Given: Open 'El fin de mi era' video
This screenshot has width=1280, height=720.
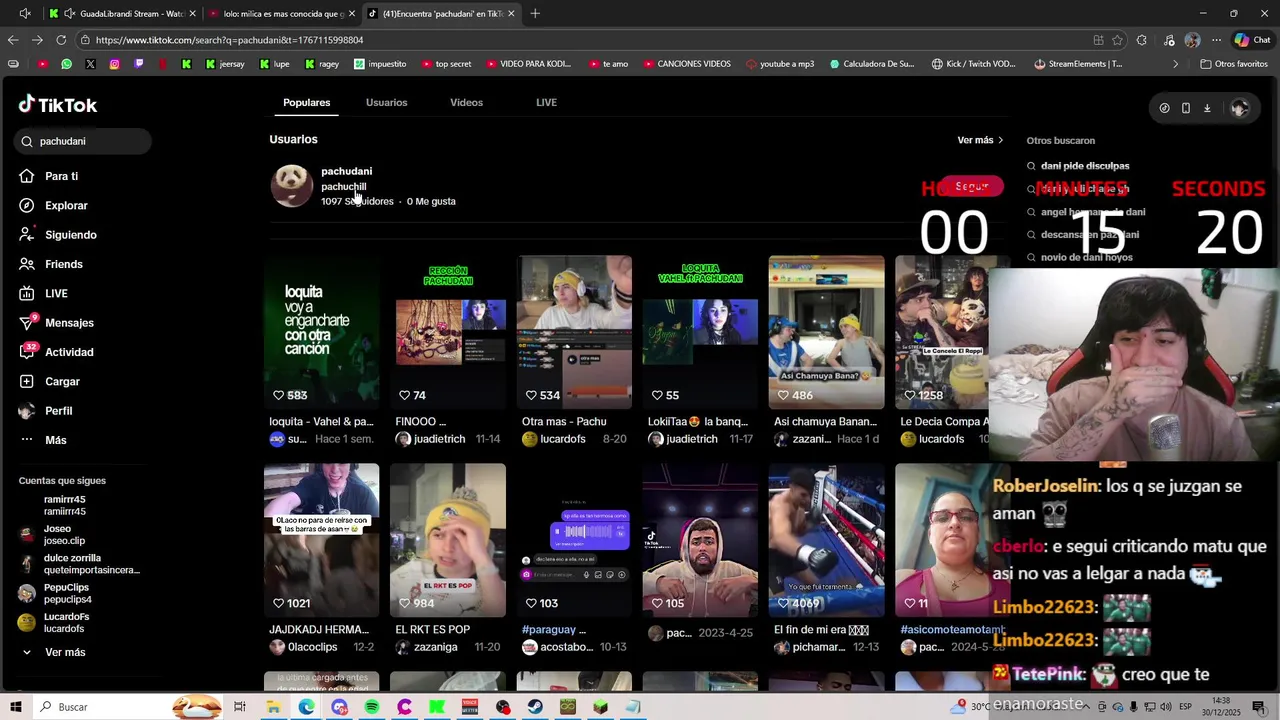Looking at the screenshot, I should coord(826,540).
